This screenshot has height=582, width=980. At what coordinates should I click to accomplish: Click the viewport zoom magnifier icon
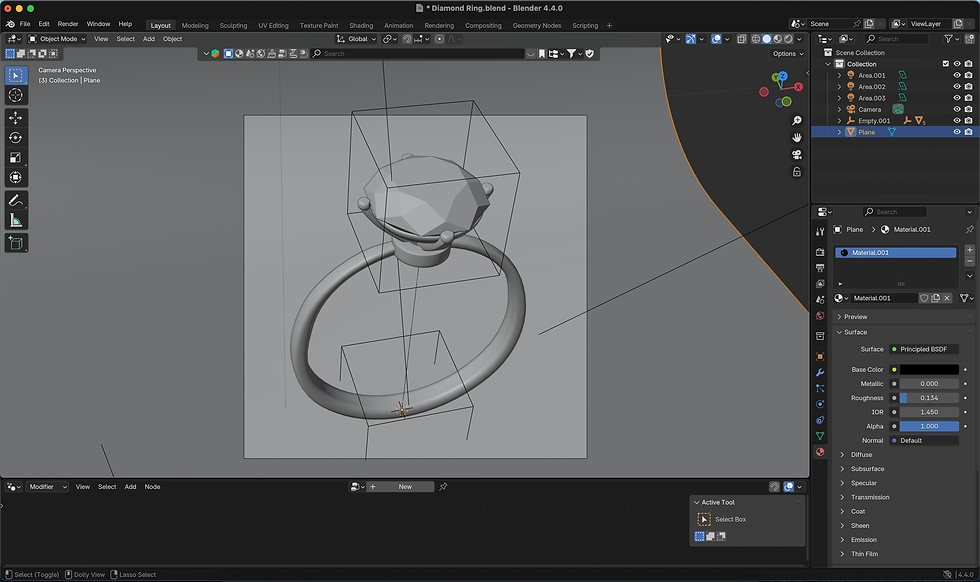pyautogui.click(x=797, y=120)
